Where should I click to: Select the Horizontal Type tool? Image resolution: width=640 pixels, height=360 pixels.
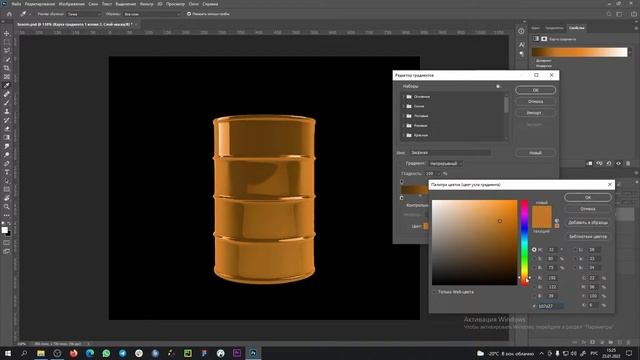tap(7, 172)
